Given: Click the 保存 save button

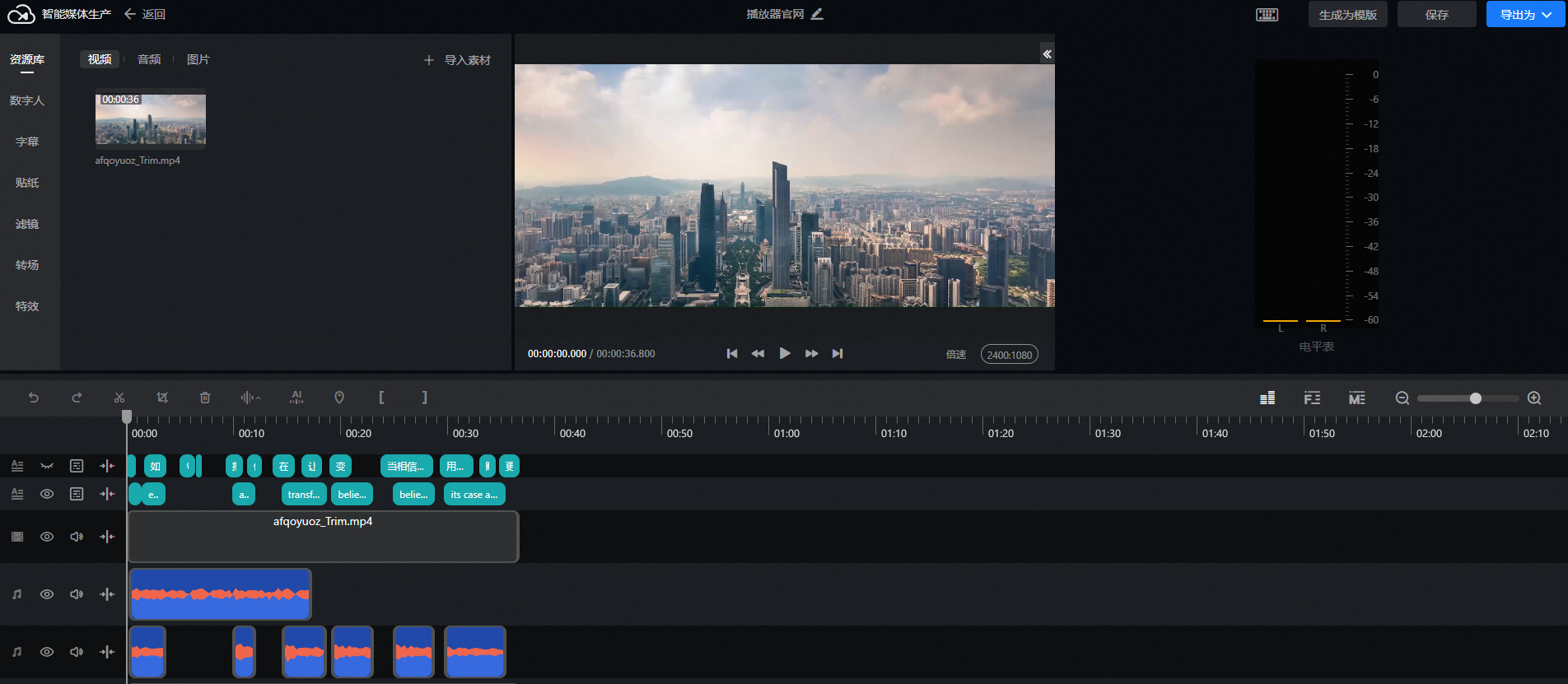Looking at the screenshot, I should pos(1437,15).
